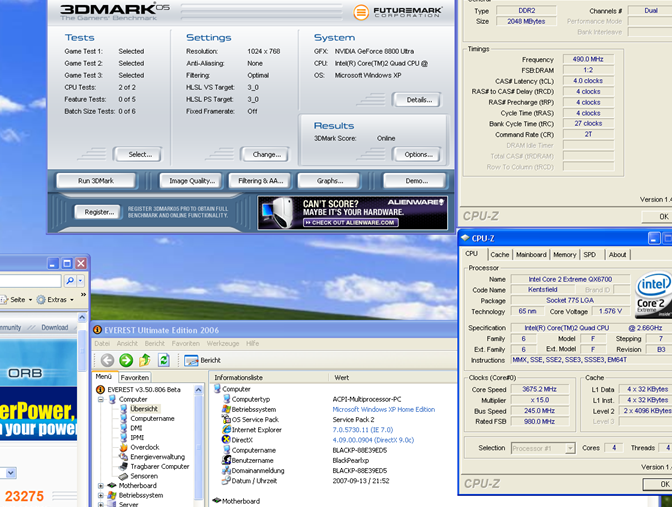This screenshot has width=672, height=507.
Task: Click the Change... button under Settings
Action: tap(267, 154)
